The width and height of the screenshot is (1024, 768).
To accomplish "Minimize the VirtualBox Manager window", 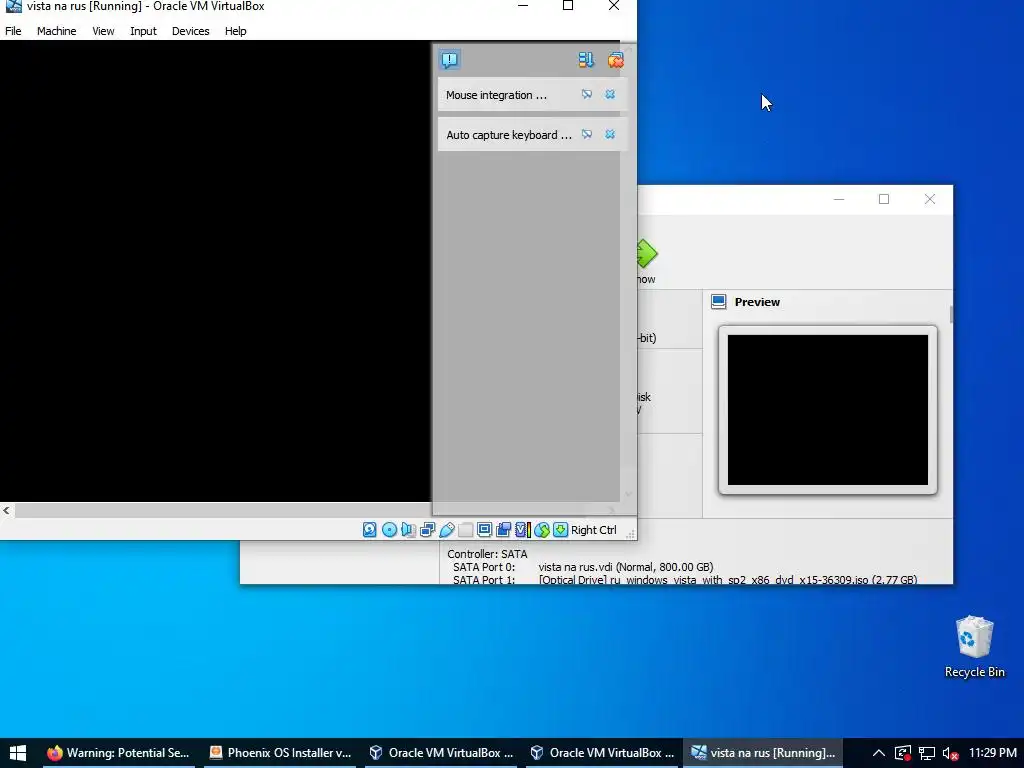I will 839,199.
